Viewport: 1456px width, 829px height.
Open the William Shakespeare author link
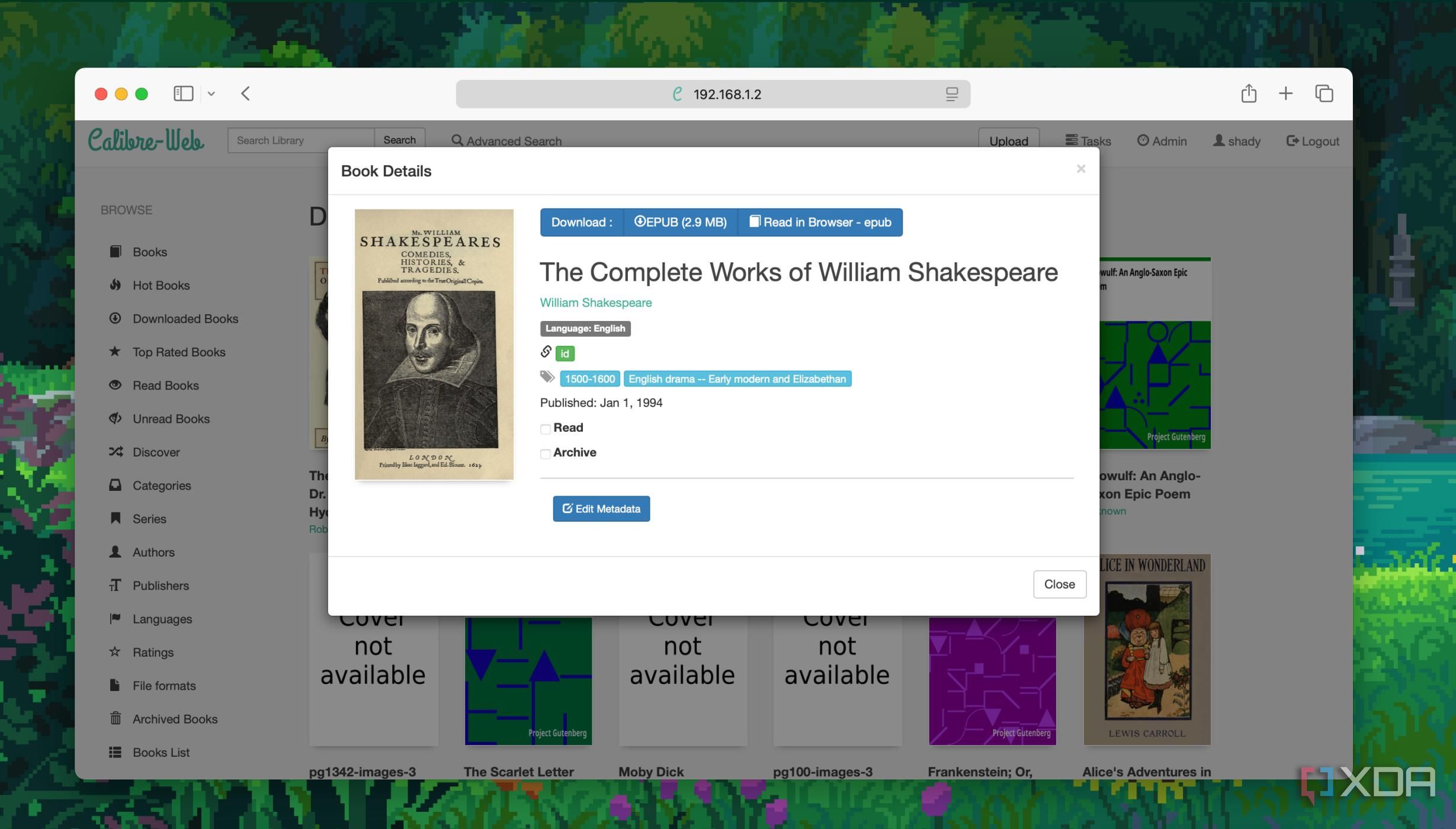point(595,303)
